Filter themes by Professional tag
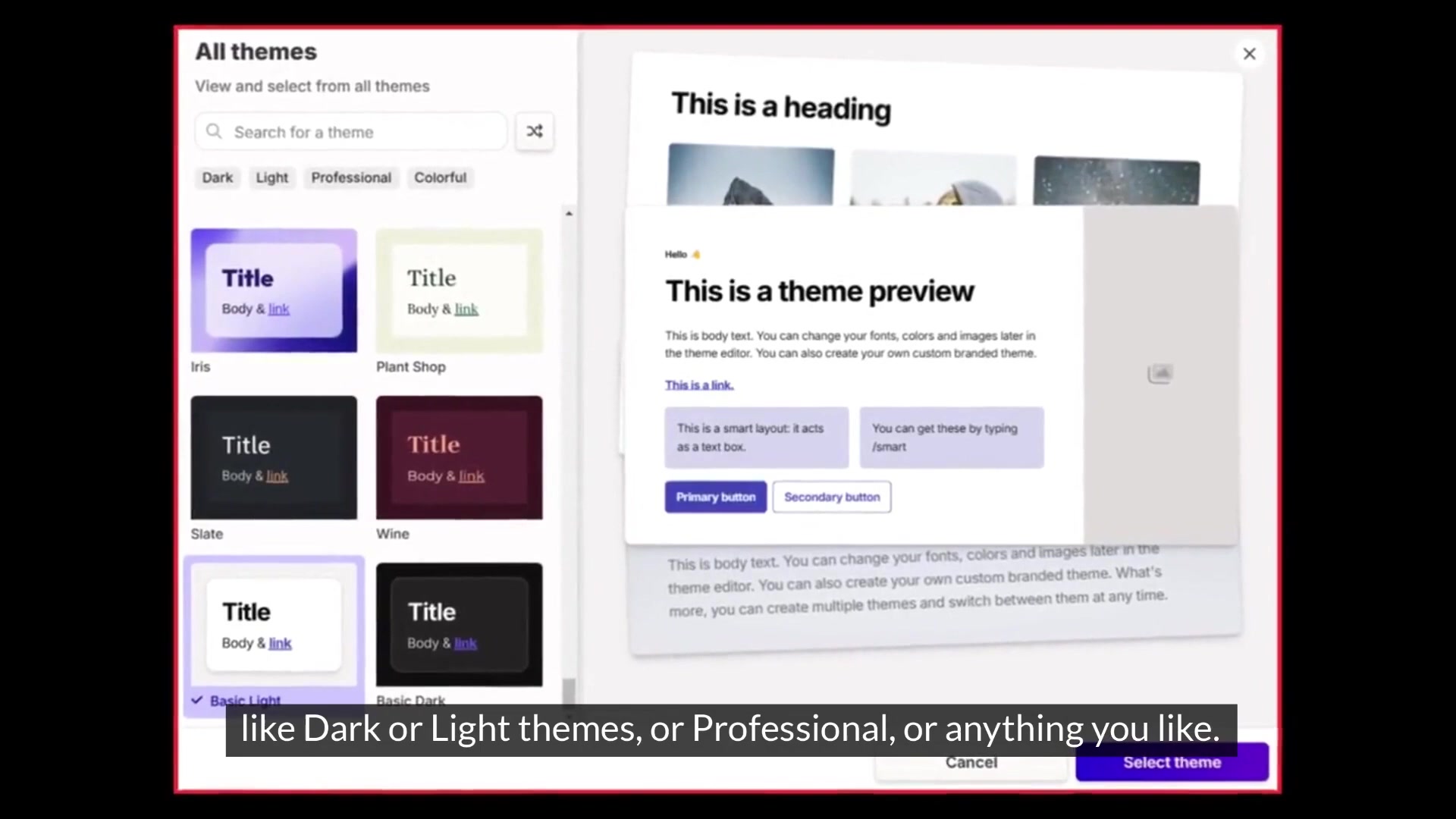Viewport: 1456px width, 819px height. (351, 177)
